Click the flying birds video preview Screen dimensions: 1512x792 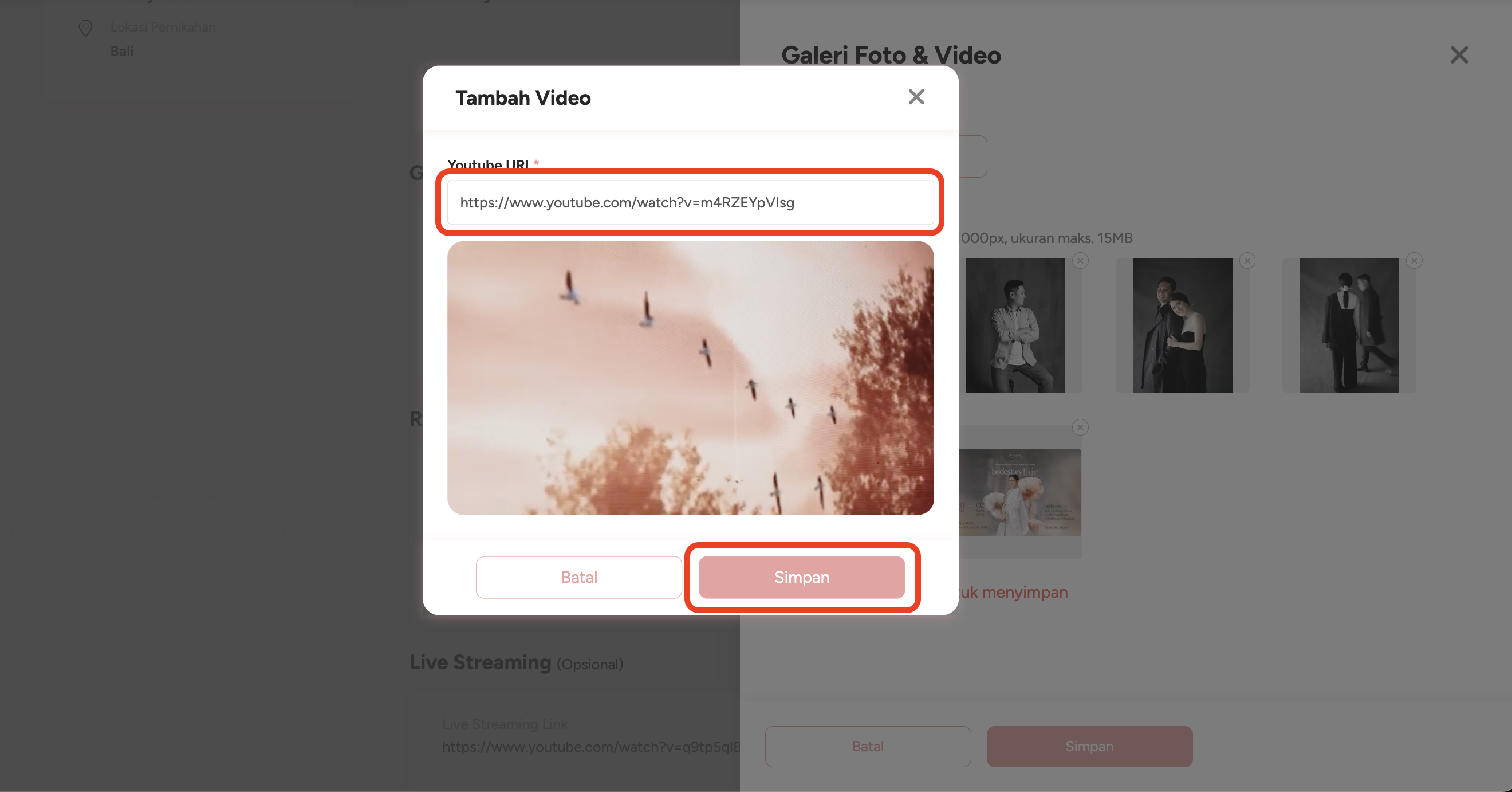coord(690,378)
